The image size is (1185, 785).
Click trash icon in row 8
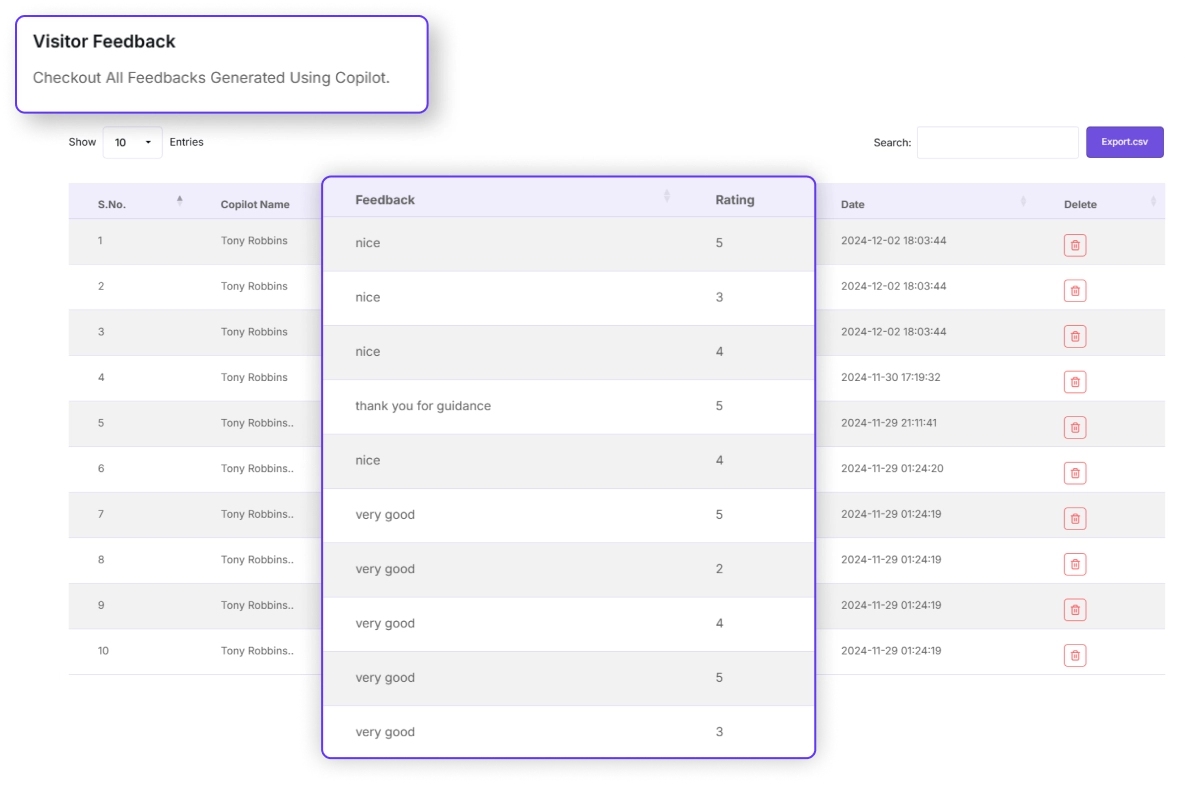1075,564
